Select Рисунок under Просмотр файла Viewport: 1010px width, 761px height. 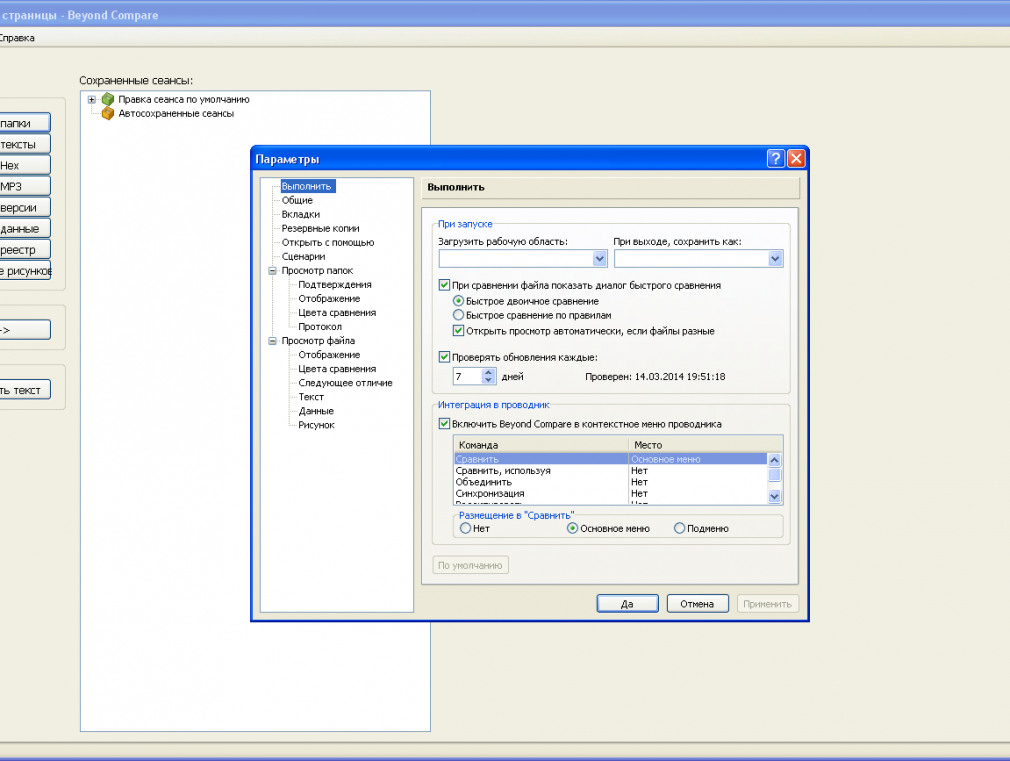click(x=316, y=425)
